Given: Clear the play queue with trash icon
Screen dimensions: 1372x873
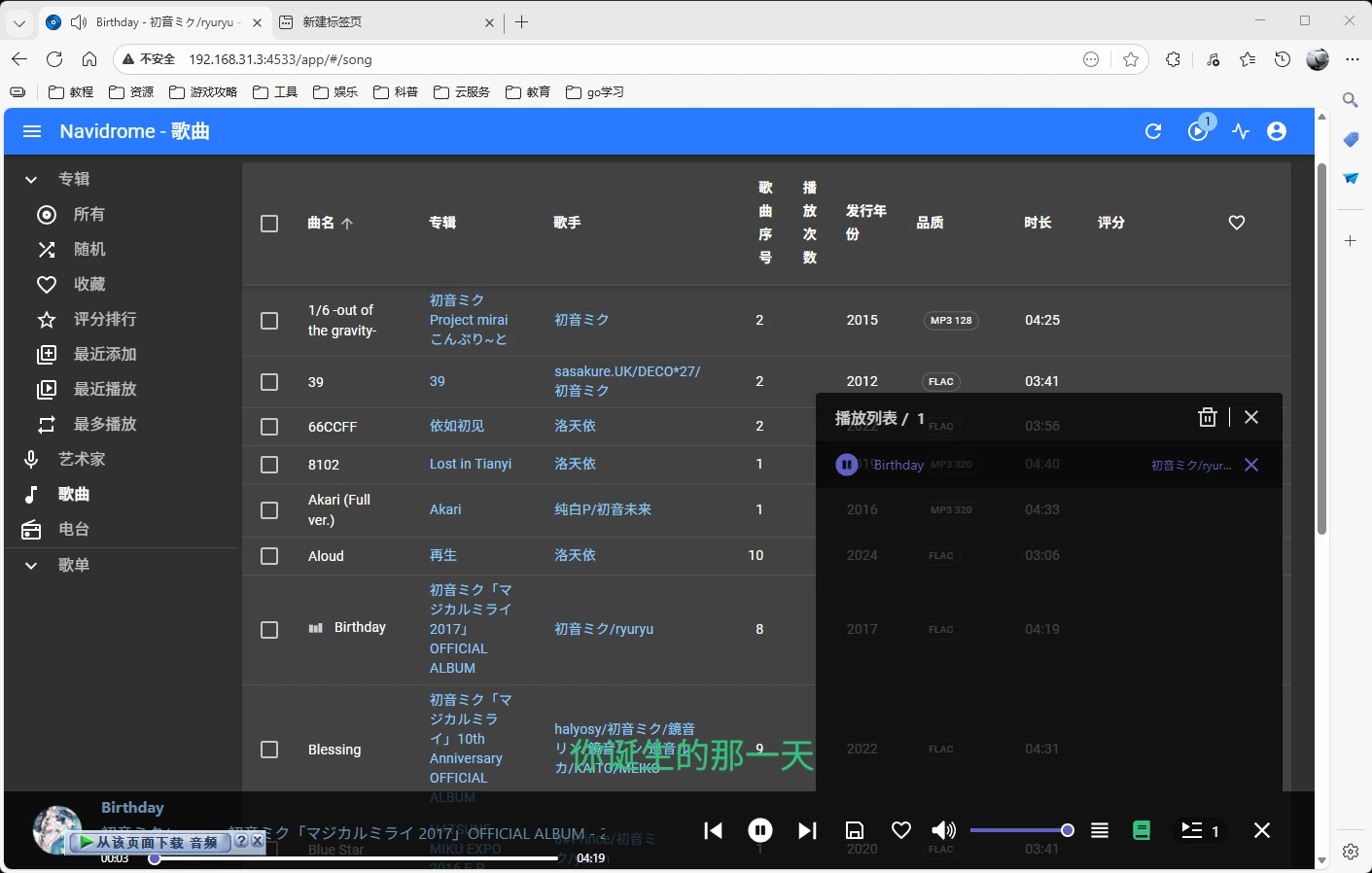Looking at the screenshot, I should point(1208,416).
